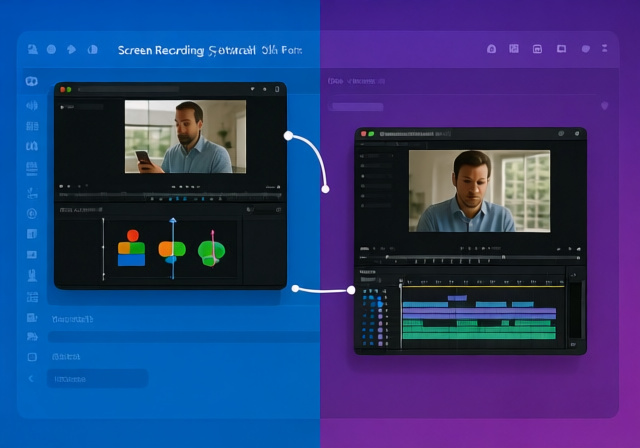Click the right window's large video preview
This screenshot has height=448, width=640.
pyautogui.click(x=480, y=191)
